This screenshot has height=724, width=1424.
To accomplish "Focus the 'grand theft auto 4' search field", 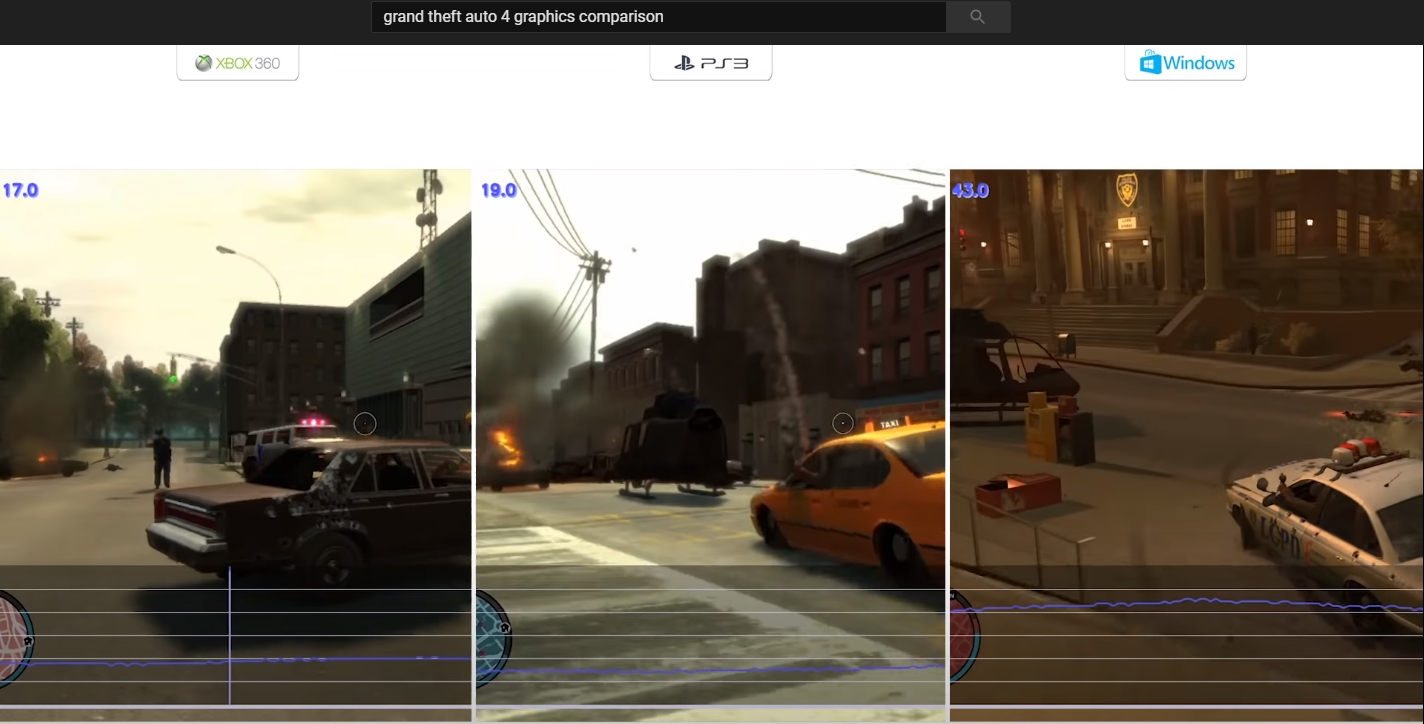I will pos(658,17).
